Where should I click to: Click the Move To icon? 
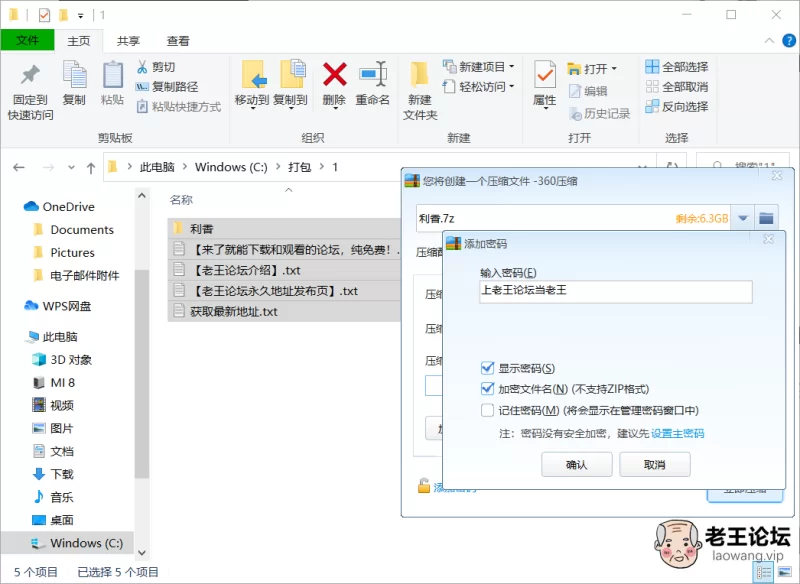pyautogui.click(x=252, y=76)
